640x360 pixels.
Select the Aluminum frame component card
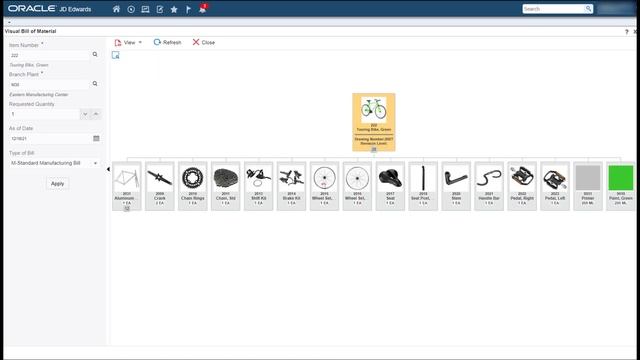click(127, 186)
